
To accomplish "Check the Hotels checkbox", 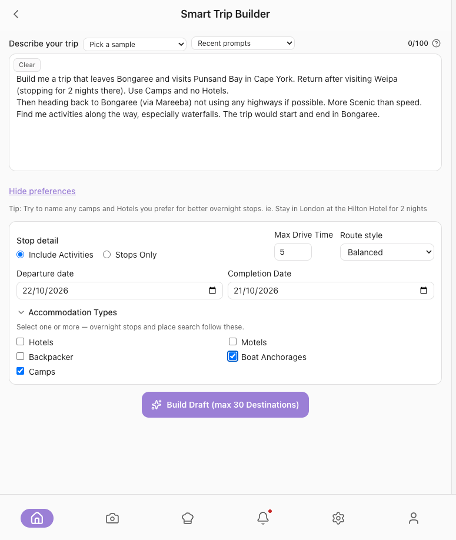I will tap(20, 341).
